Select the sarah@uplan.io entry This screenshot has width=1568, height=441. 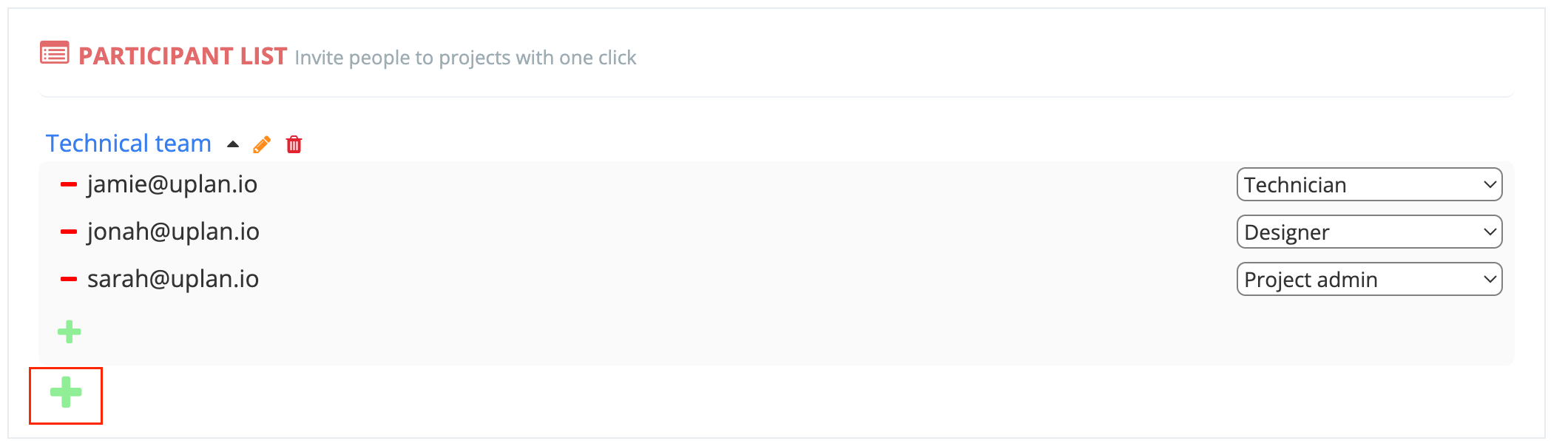[x=173, y=279]
